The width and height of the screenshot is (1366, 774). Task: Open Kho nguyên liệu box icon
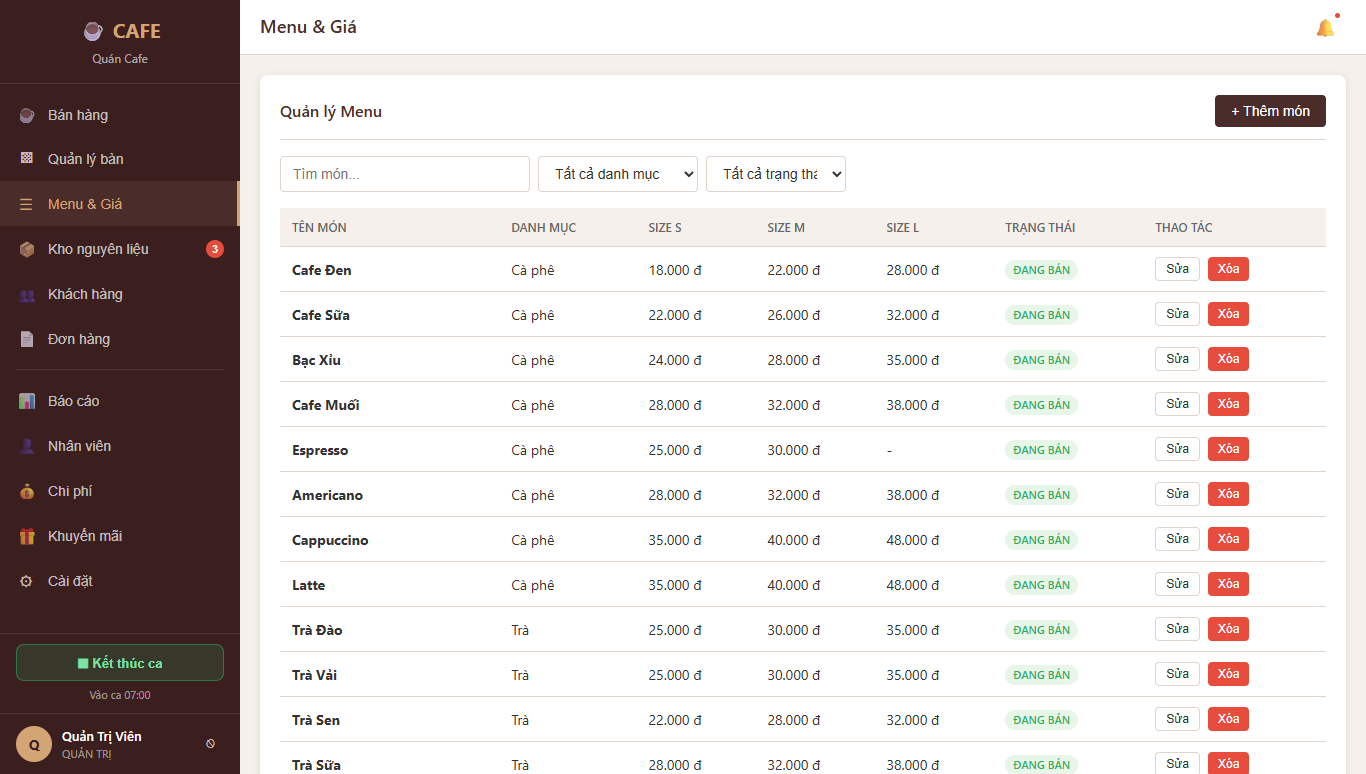click(27, 249)
